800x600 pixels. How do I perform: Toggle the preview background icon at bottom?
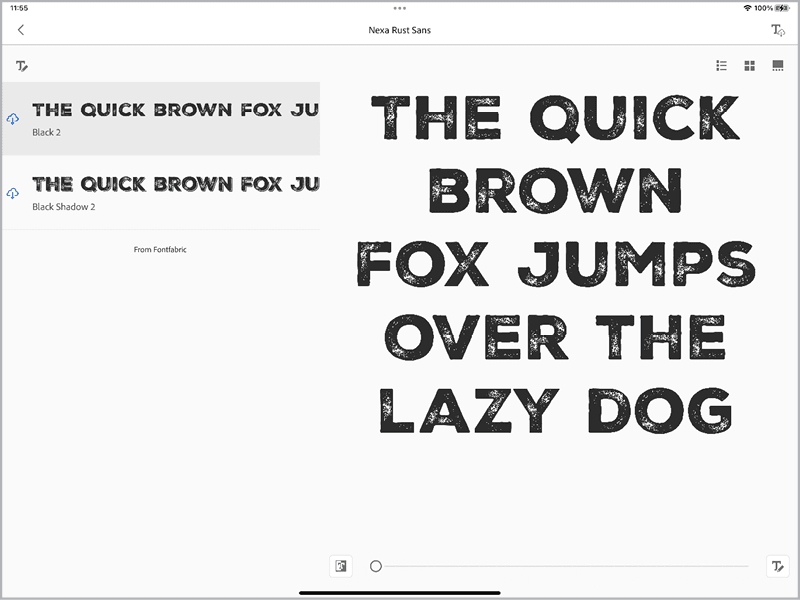(x=341, y=566)
